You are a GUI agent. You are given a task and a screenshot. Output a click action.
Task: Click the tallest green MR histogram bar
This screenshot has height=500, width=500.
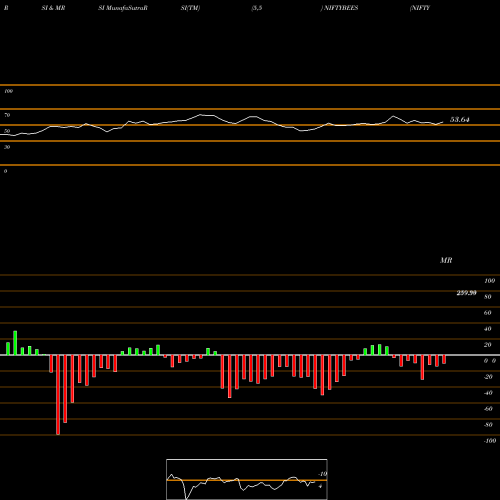click(x=15, y=343)
